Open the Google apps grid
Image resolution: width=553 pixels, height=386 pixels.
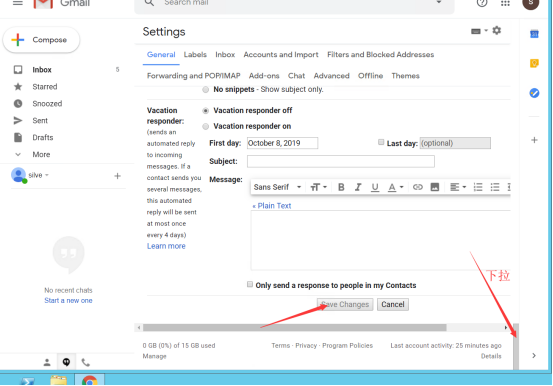[x=505, y=3]
